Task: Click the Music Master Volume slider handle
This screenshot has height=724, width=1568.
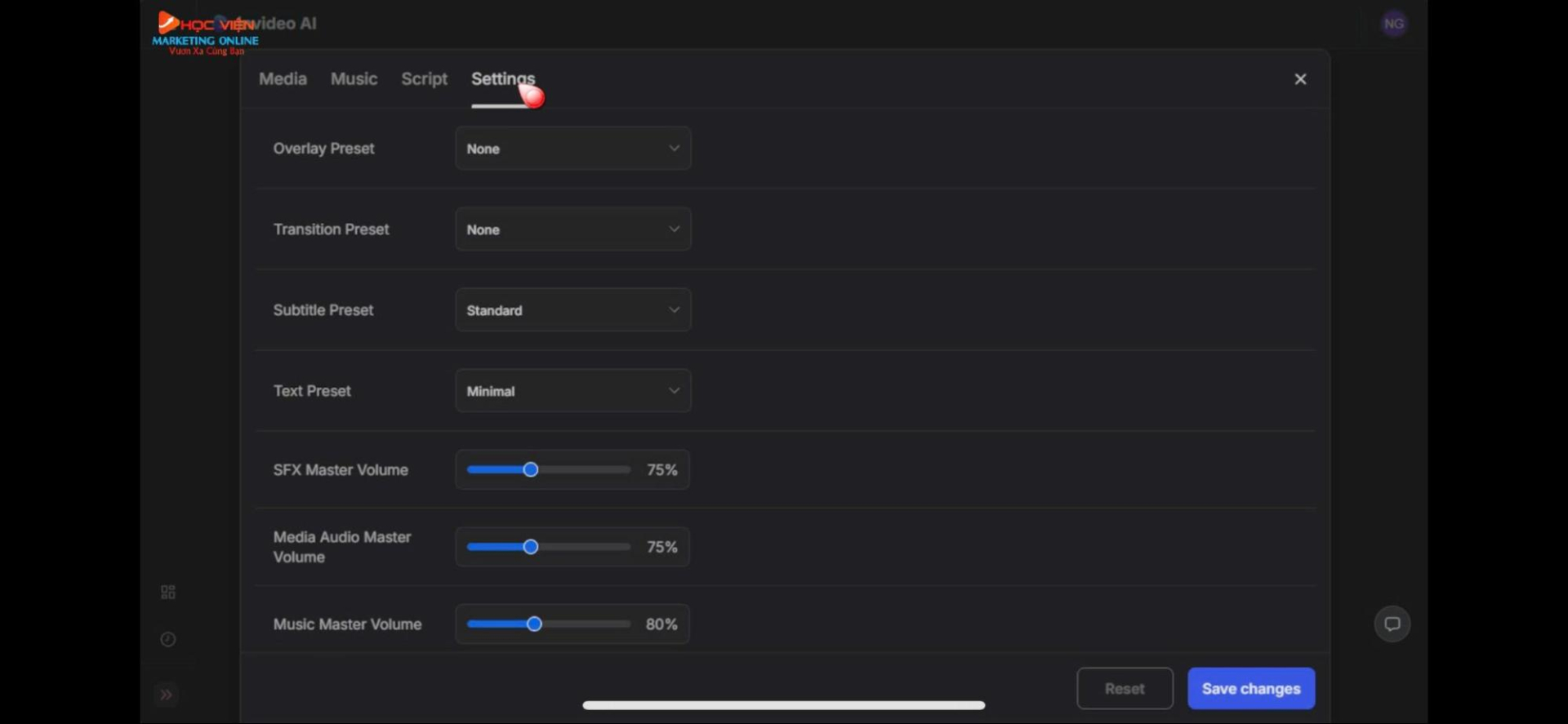Action: tap(534, 624)
